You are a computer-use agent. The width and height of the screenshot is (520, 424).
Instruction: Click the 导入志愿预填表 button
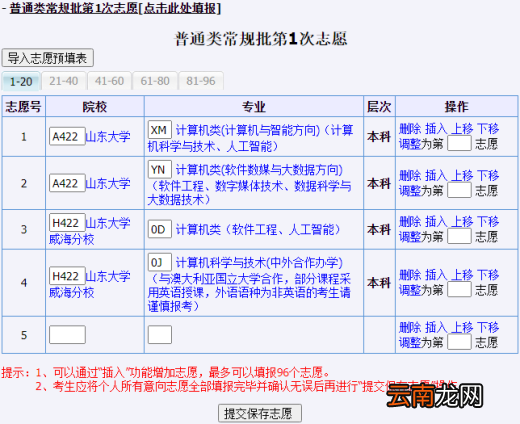point(47,58)
